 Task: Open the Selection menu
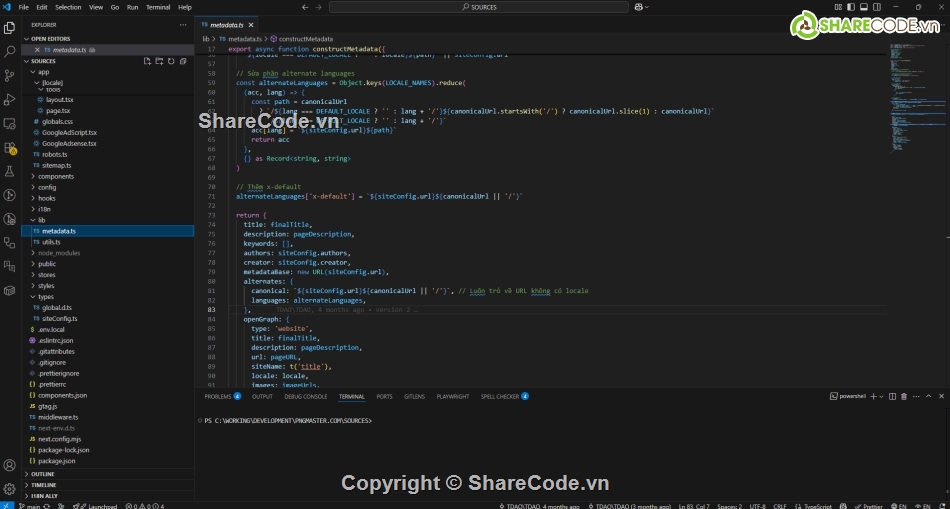[x=68, y=7]
